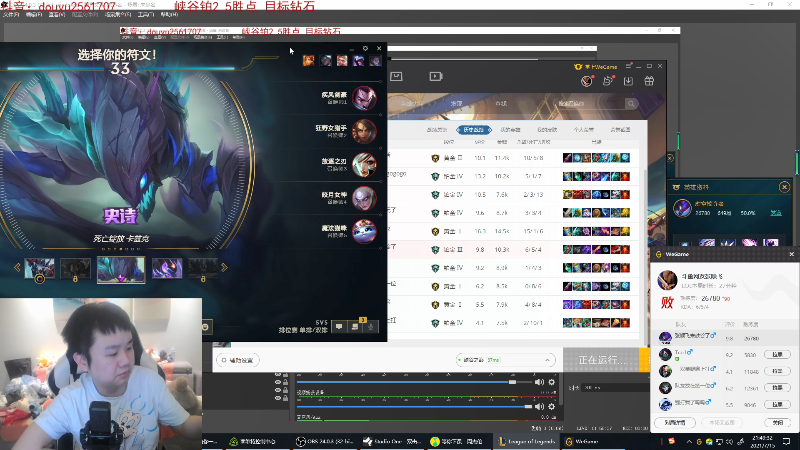
Task: Mute the upper OBS audio track speaker
Action: (539, 382)
